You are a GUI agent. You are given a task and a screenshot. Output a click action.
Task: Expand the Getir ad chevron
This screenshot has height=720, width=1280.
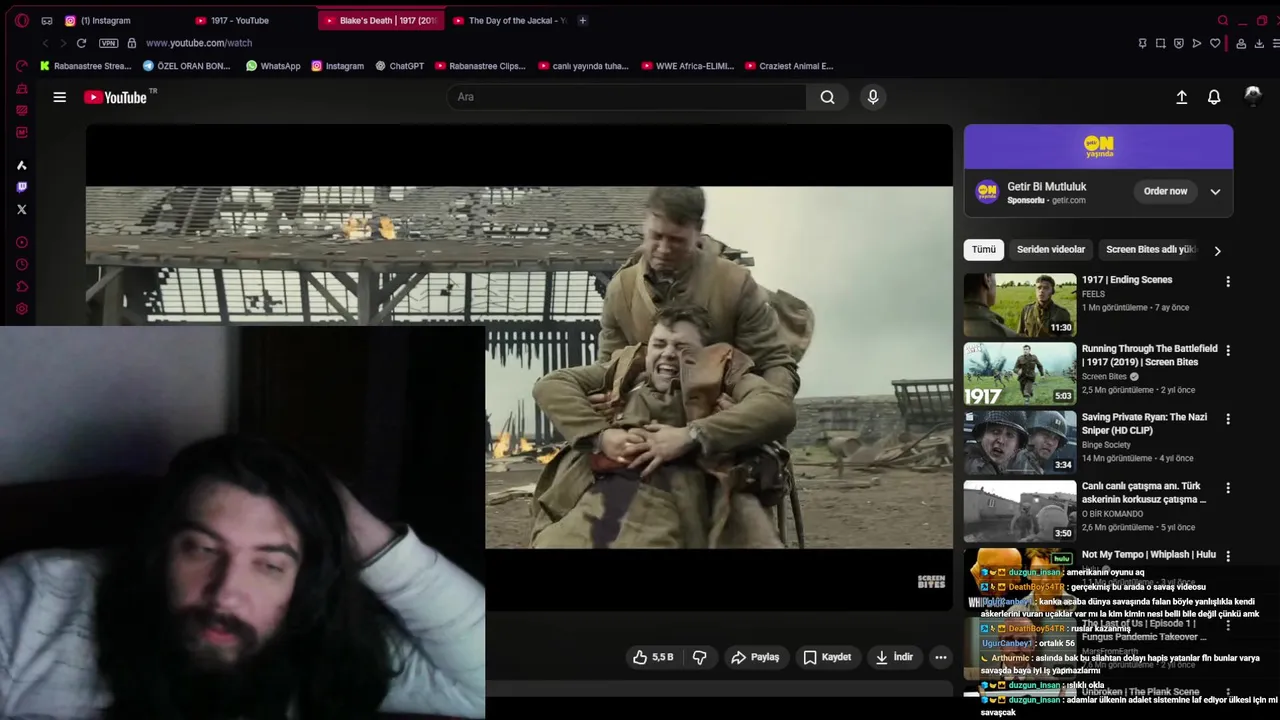1215,191
